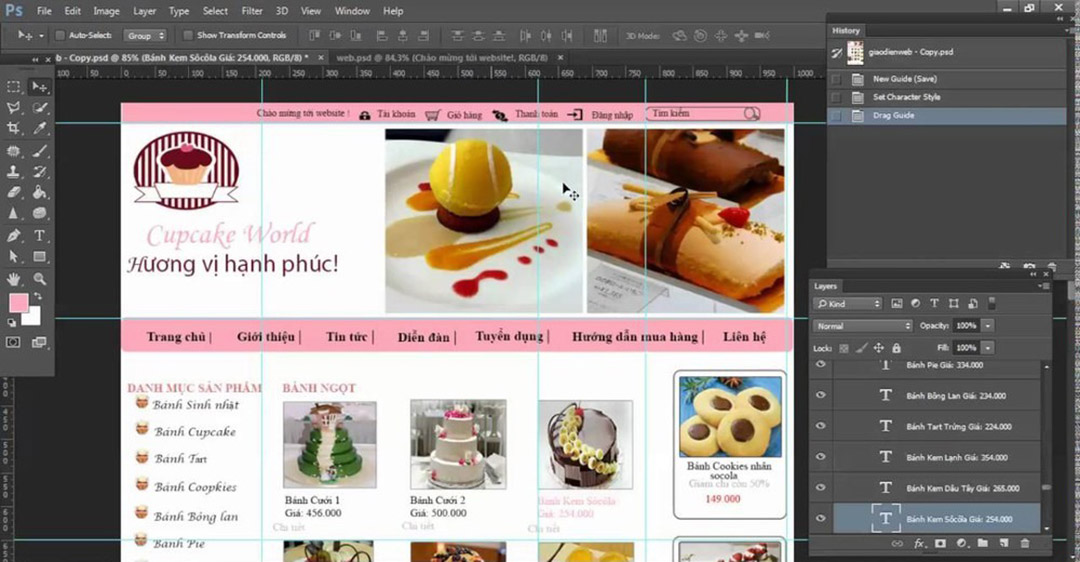1080x562 pixels.
Task: Hide the Bánh Kem Dâu Tây layer
Action: [x=820, y=488]
